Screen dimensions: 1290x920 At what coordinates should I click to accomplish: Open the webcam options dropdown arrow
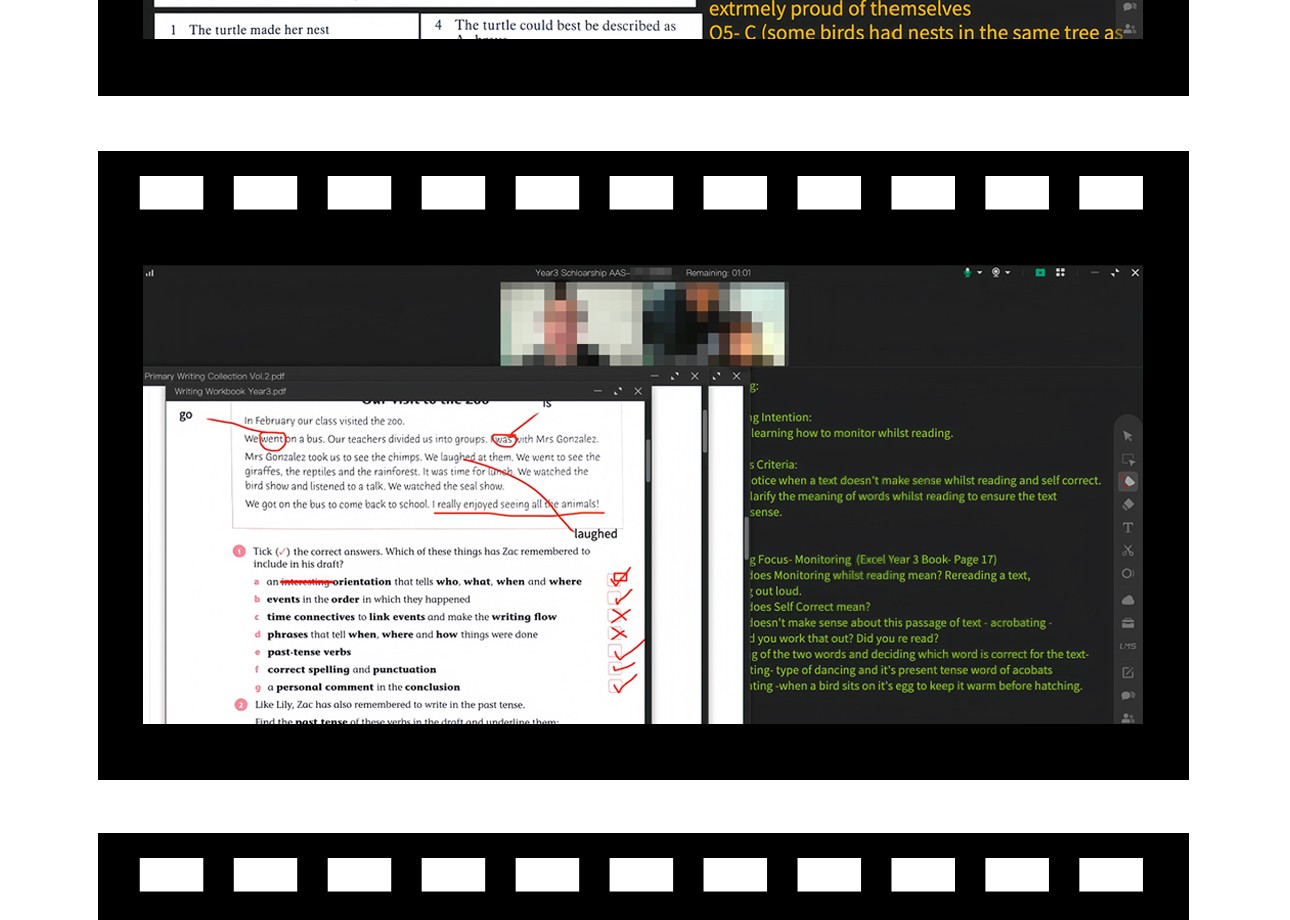click(x=1007, y=272)
